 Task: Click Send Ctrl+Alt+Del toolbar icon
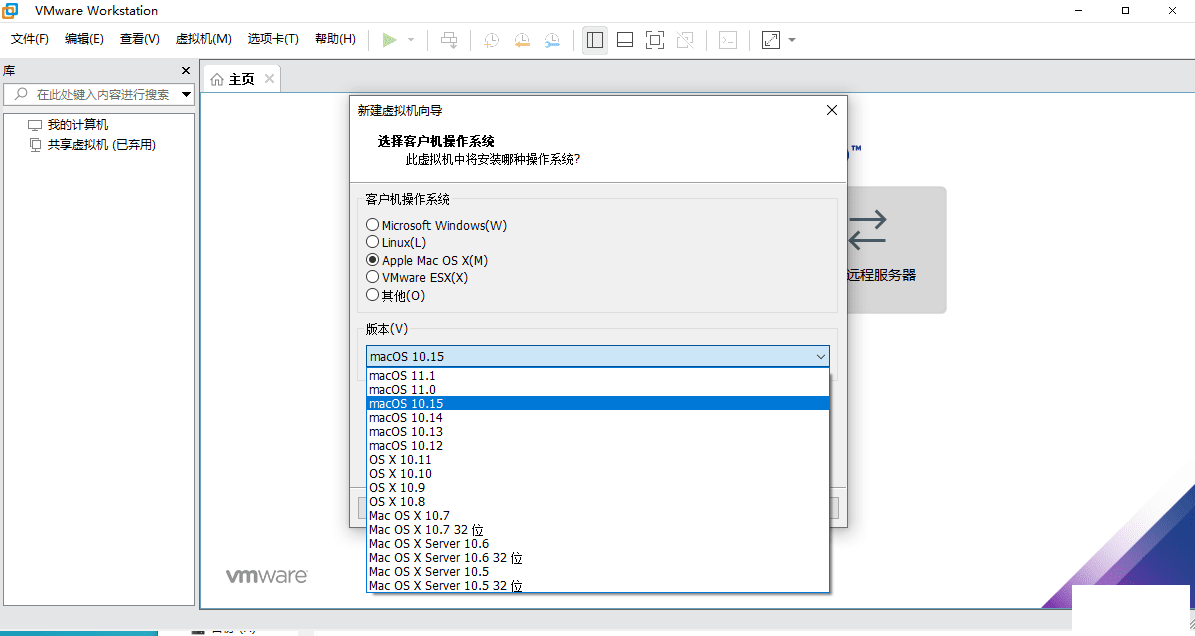click(450, 40)
